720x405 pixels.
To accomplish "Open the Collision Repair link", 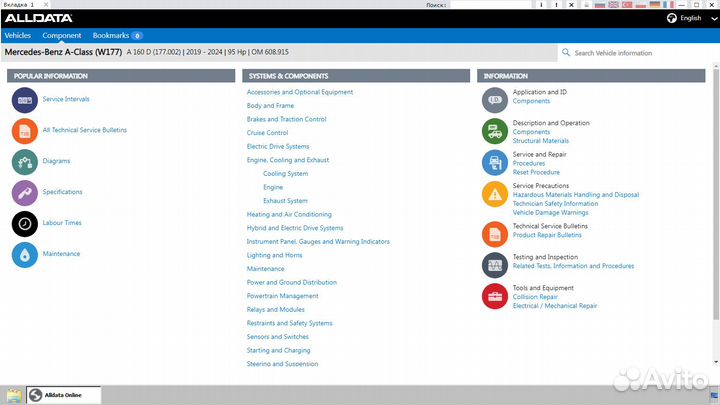I will coord(535,297).
